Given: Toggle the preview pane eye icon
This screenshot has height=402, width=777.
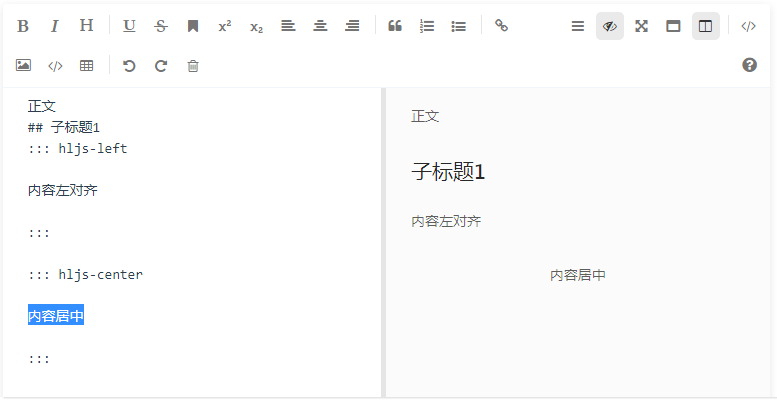Looking at the screenshot, I should (x=609, y=26).
